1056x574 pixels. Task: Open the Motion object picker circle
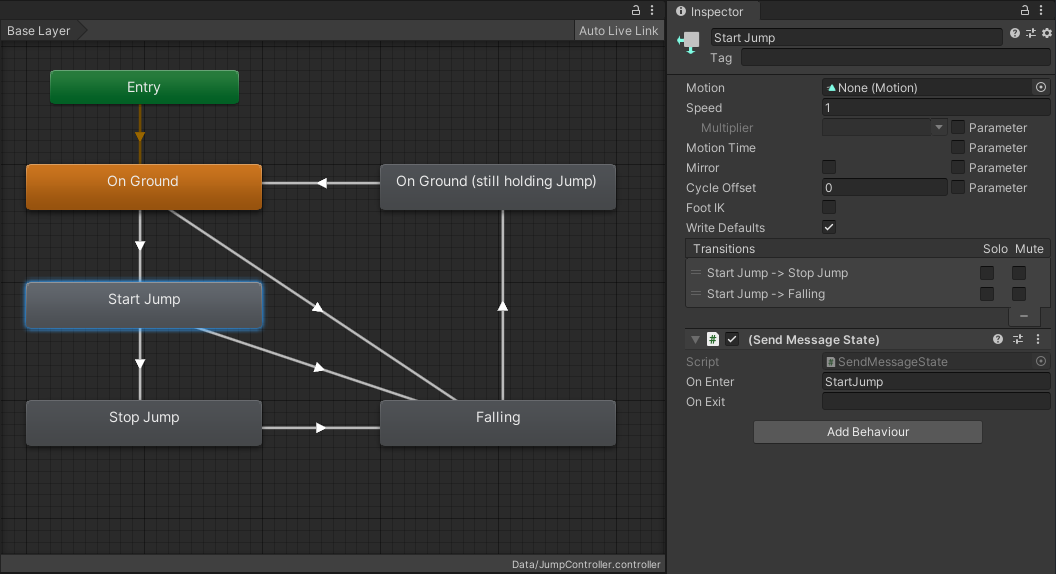click(1041, 87)
